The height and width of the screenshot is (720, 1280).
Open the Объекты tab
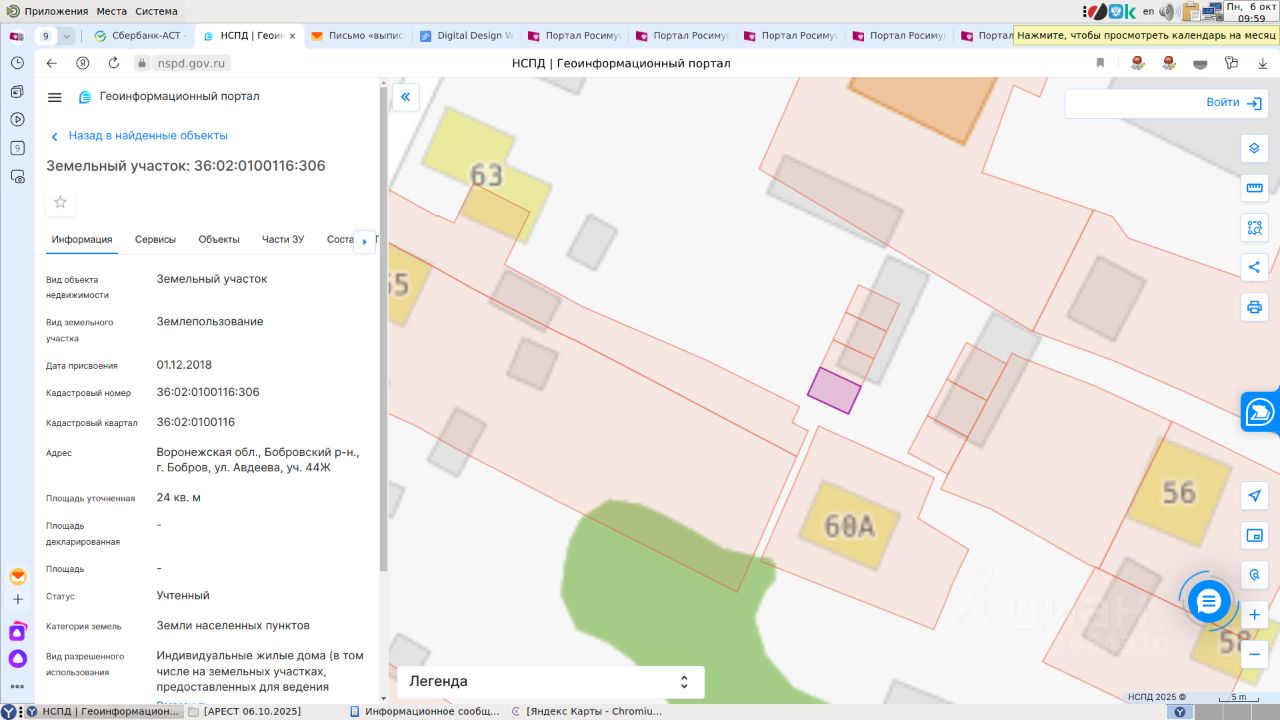(x=219, y=240)
